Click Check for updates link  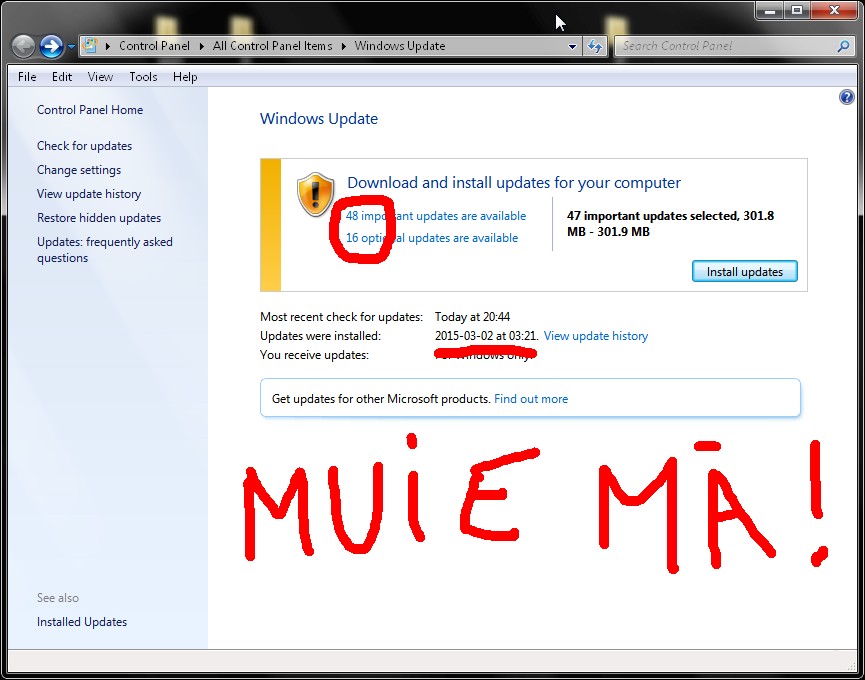pos(84,146)
